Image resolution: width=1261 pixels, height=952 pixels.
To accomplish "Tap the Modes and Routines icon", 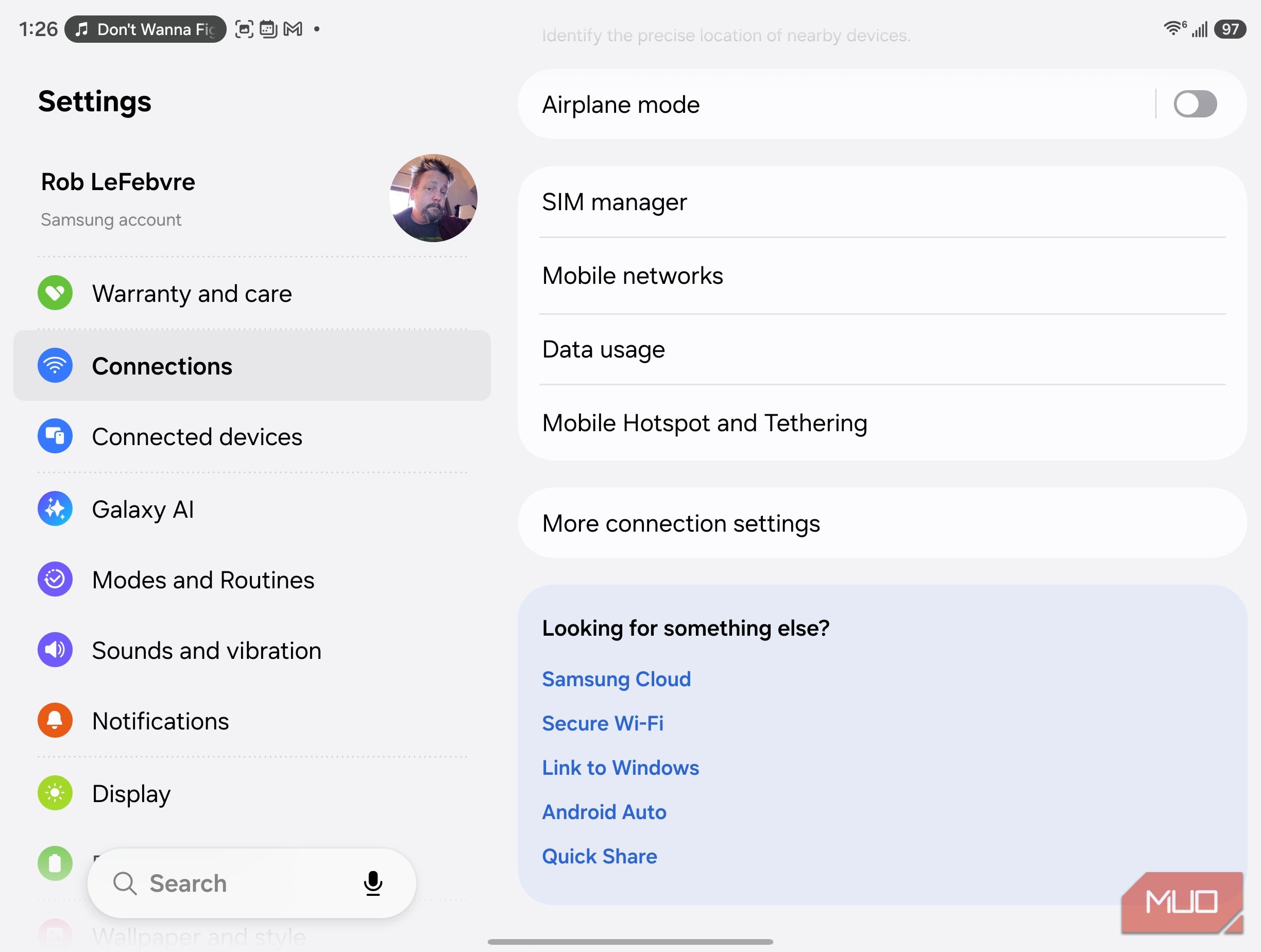I will coord(55,579).
